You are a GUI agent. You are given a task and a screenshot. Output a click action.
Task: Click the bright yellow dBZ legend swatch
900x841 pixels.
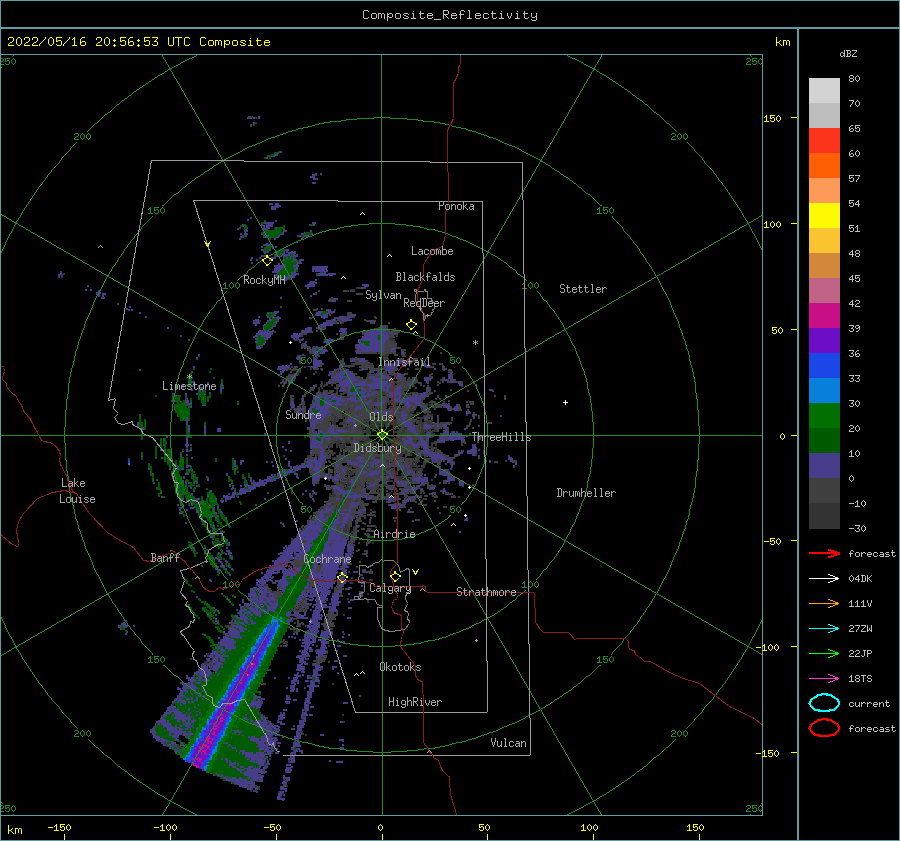pyautogui.click(x=824, y=215)
